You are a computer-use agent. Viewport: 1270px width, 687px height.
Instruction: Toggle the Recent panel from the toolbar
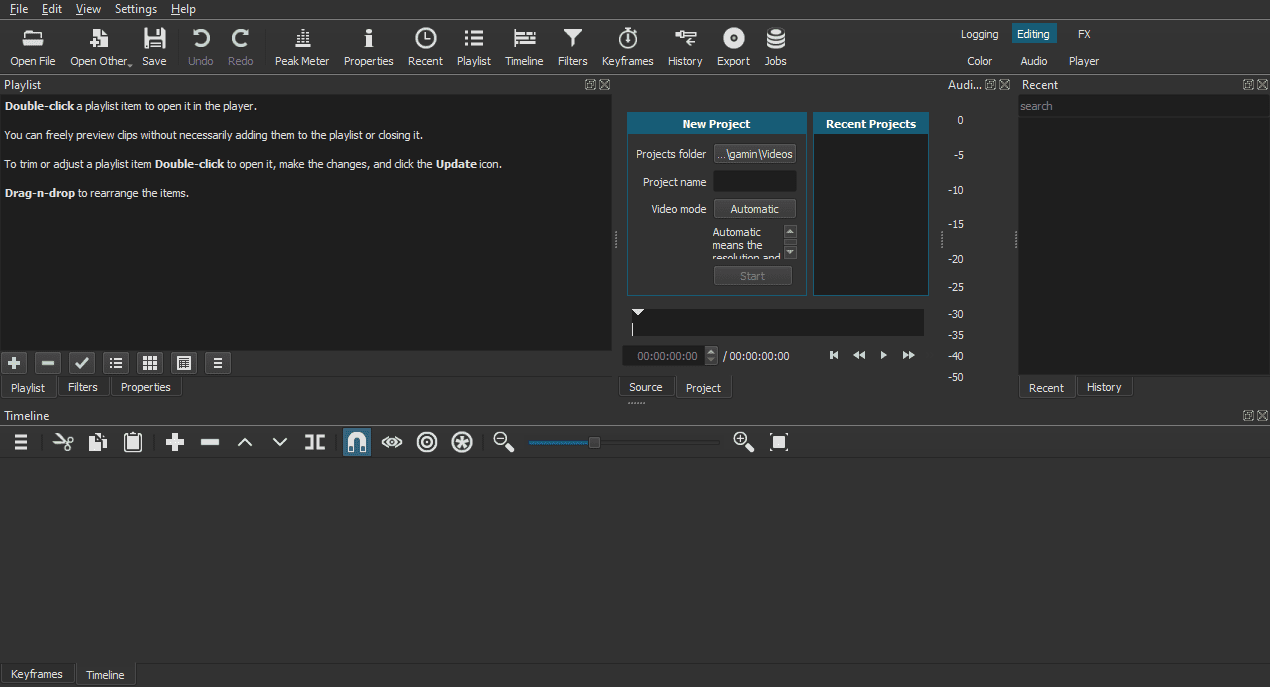(426, 47)
